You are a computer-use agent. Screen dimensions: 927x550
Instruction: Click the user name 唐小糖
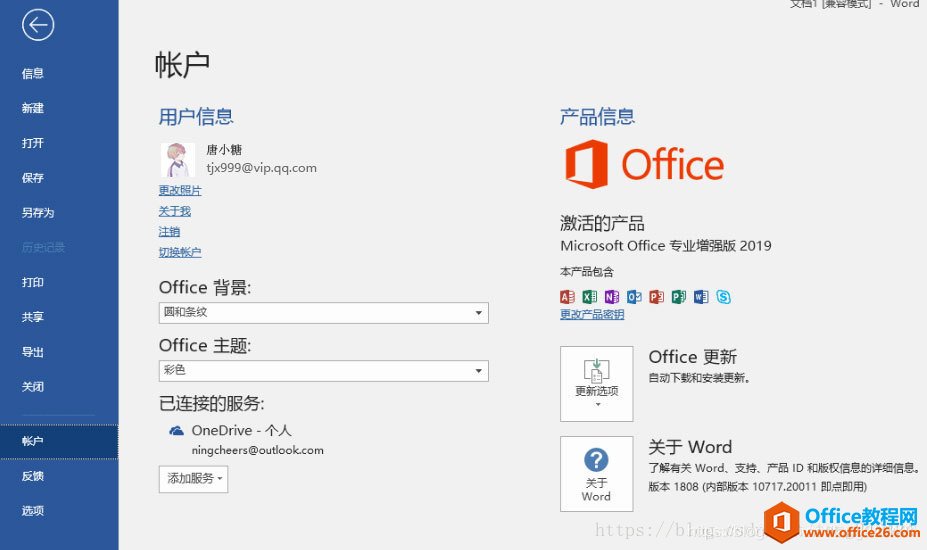(224, 150)
